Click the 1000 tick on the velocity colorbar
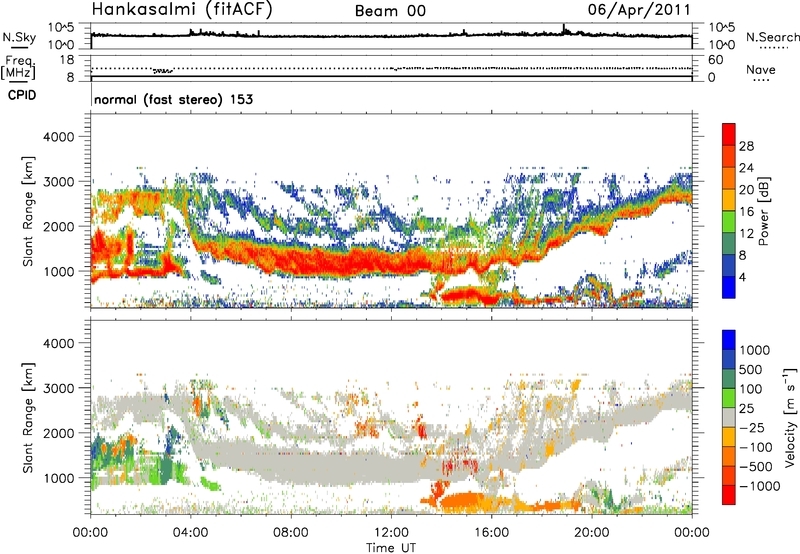Viewport: 800px width, 554px height. pyautogui.click(x=755, y=350)
